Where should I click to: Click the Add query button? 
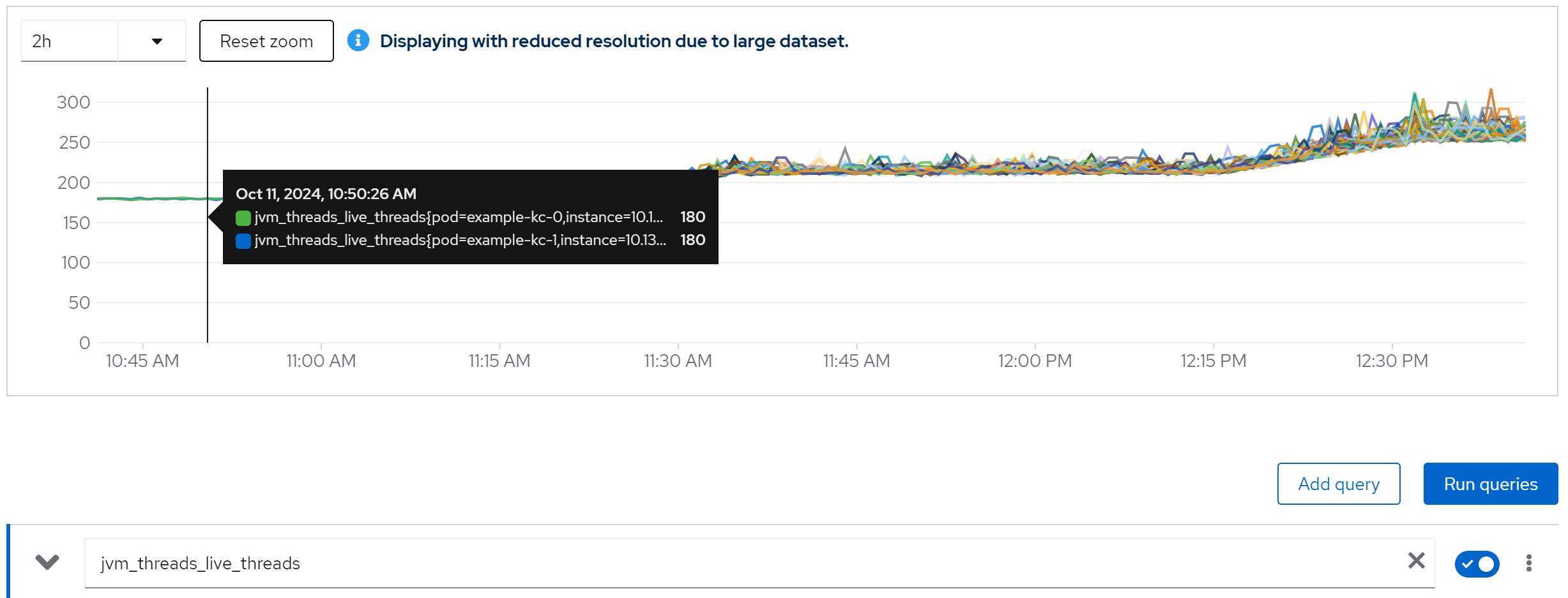click(1338, 484)
